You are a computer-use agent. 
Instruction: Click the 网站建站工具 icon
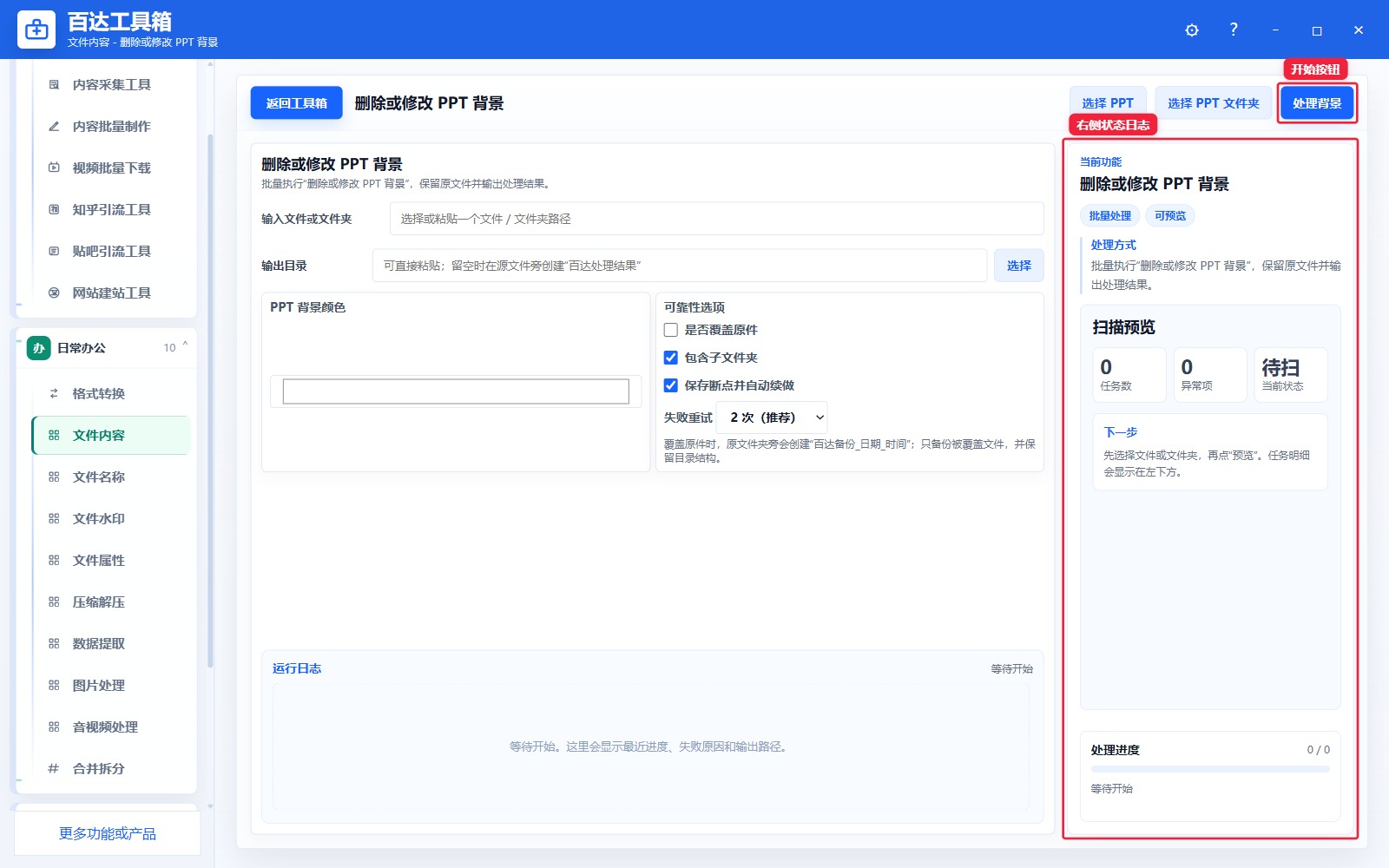coord(54,293)
